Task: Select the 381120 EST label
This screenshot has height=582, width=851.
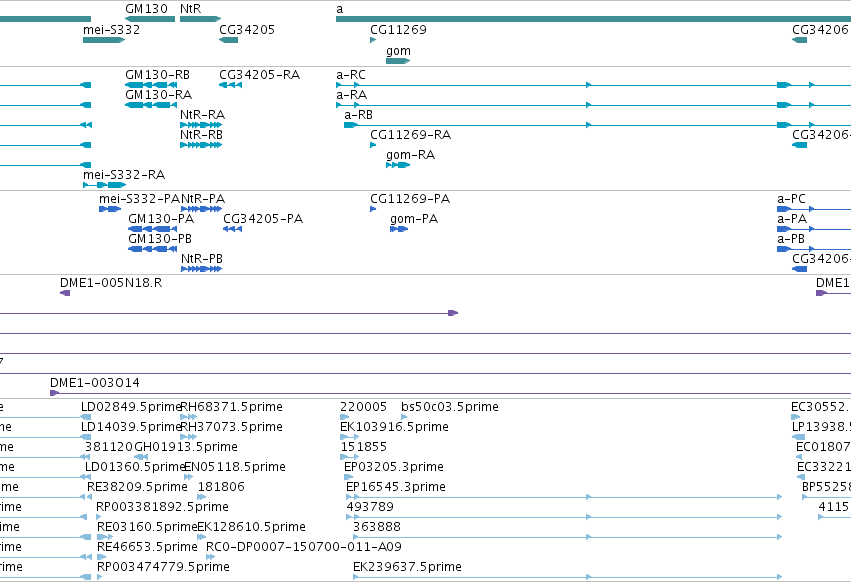Action: click(x=109, y=447)
